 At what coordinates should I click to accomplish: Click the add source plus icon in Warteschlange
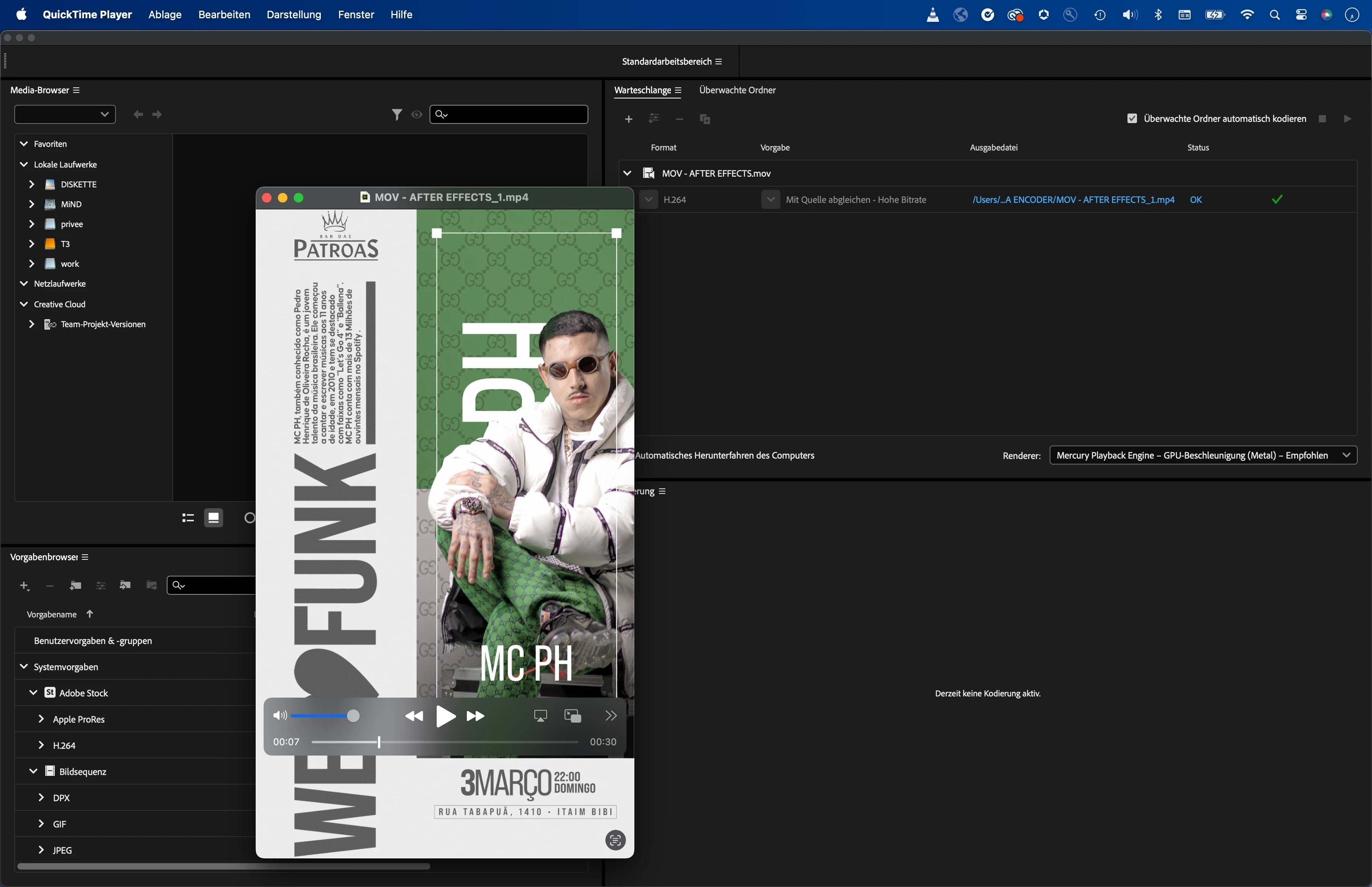pos(629,119)
